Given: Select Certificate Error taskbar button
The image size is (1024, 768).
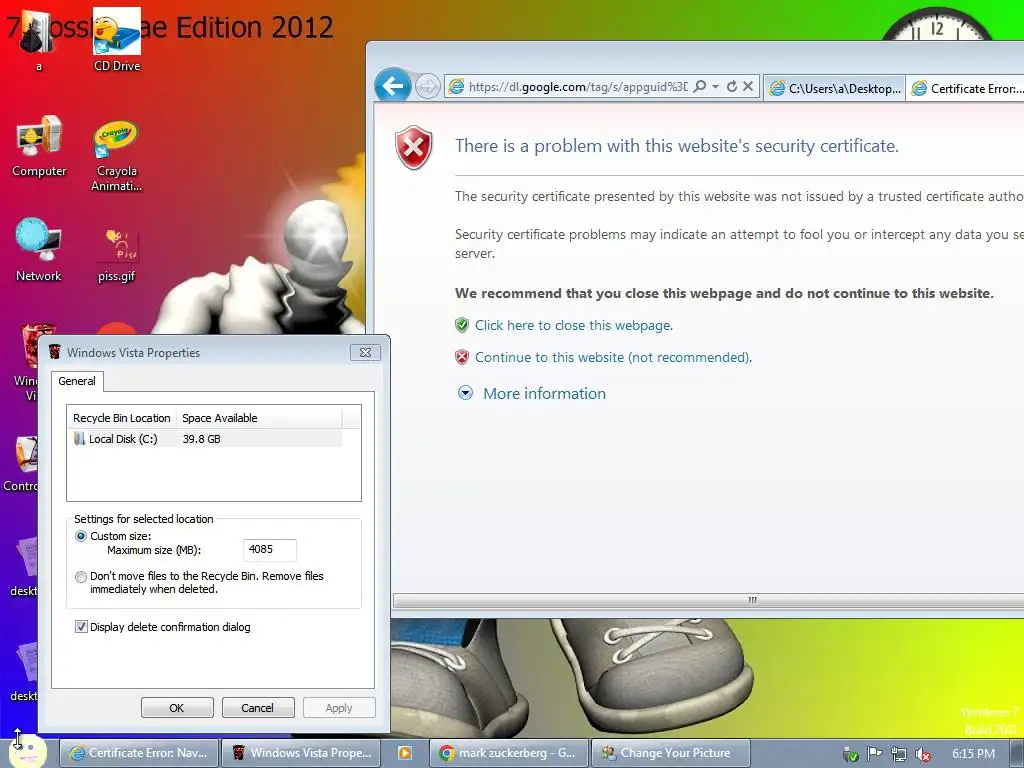Looking at the screenshot, I should (138, 753).
